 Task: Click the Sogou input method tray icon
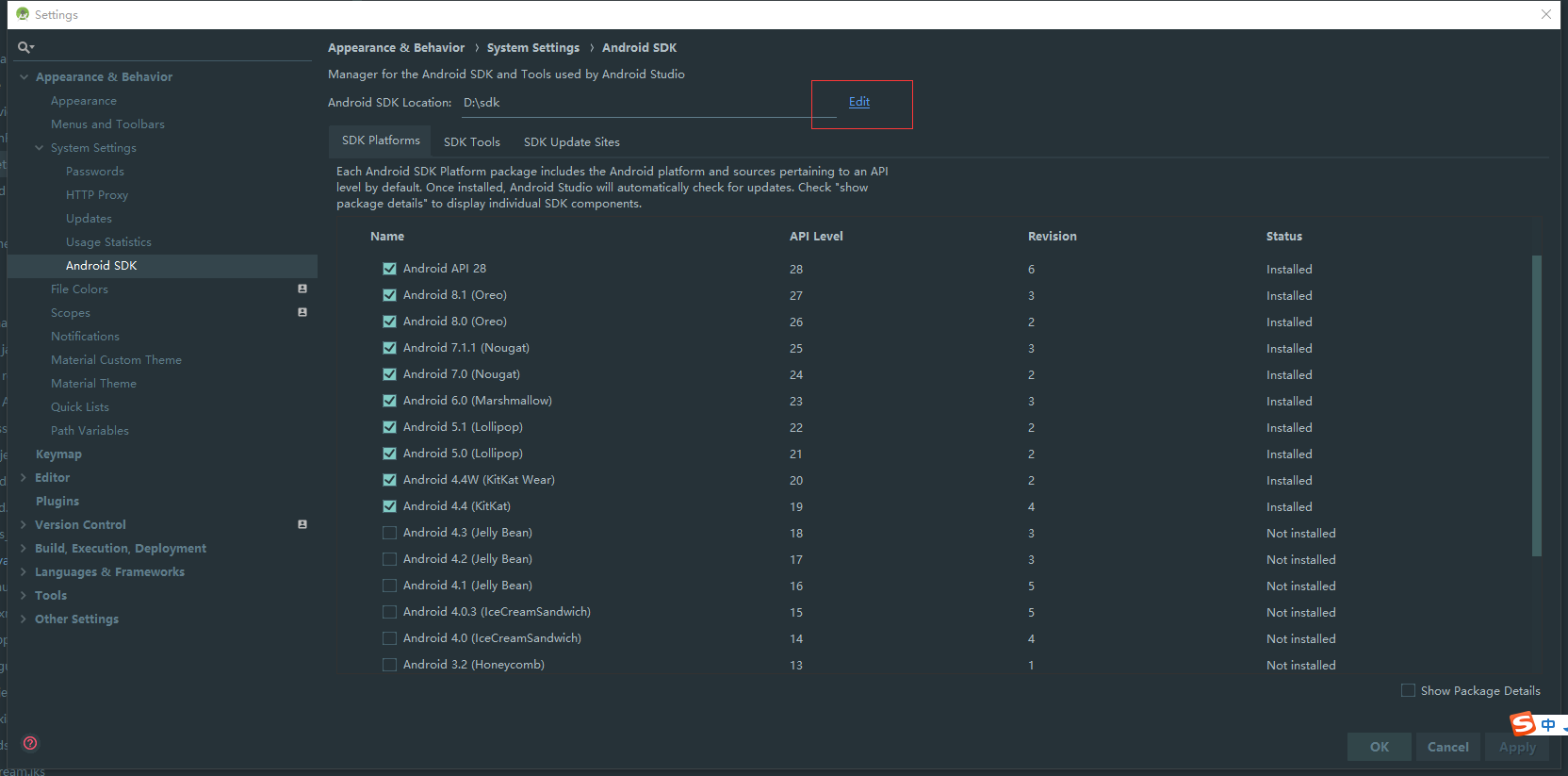pos(1523,724)
